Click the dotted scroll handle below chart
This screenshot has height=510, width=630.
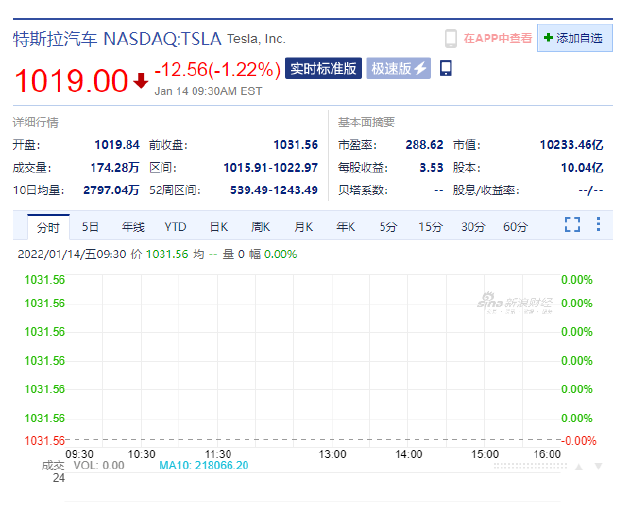click(x=530, y=466)
